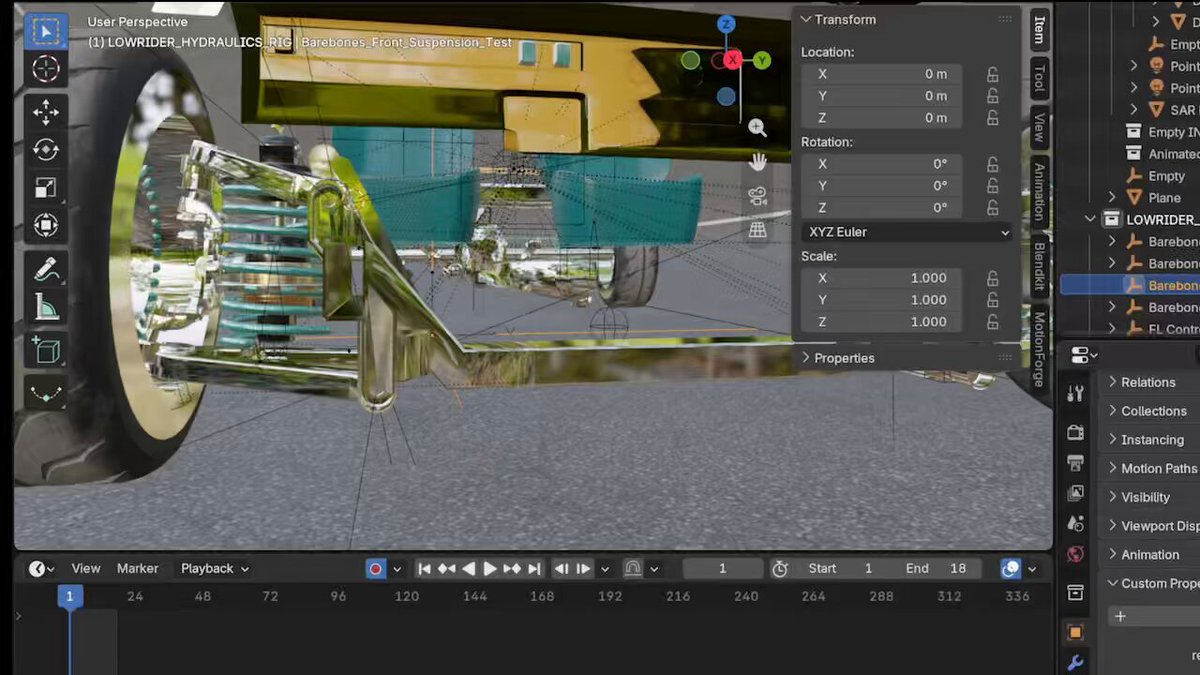Pick the Annotate pencil tool
This screenshot has height=675, width=1200.
[x=46, y=269]
